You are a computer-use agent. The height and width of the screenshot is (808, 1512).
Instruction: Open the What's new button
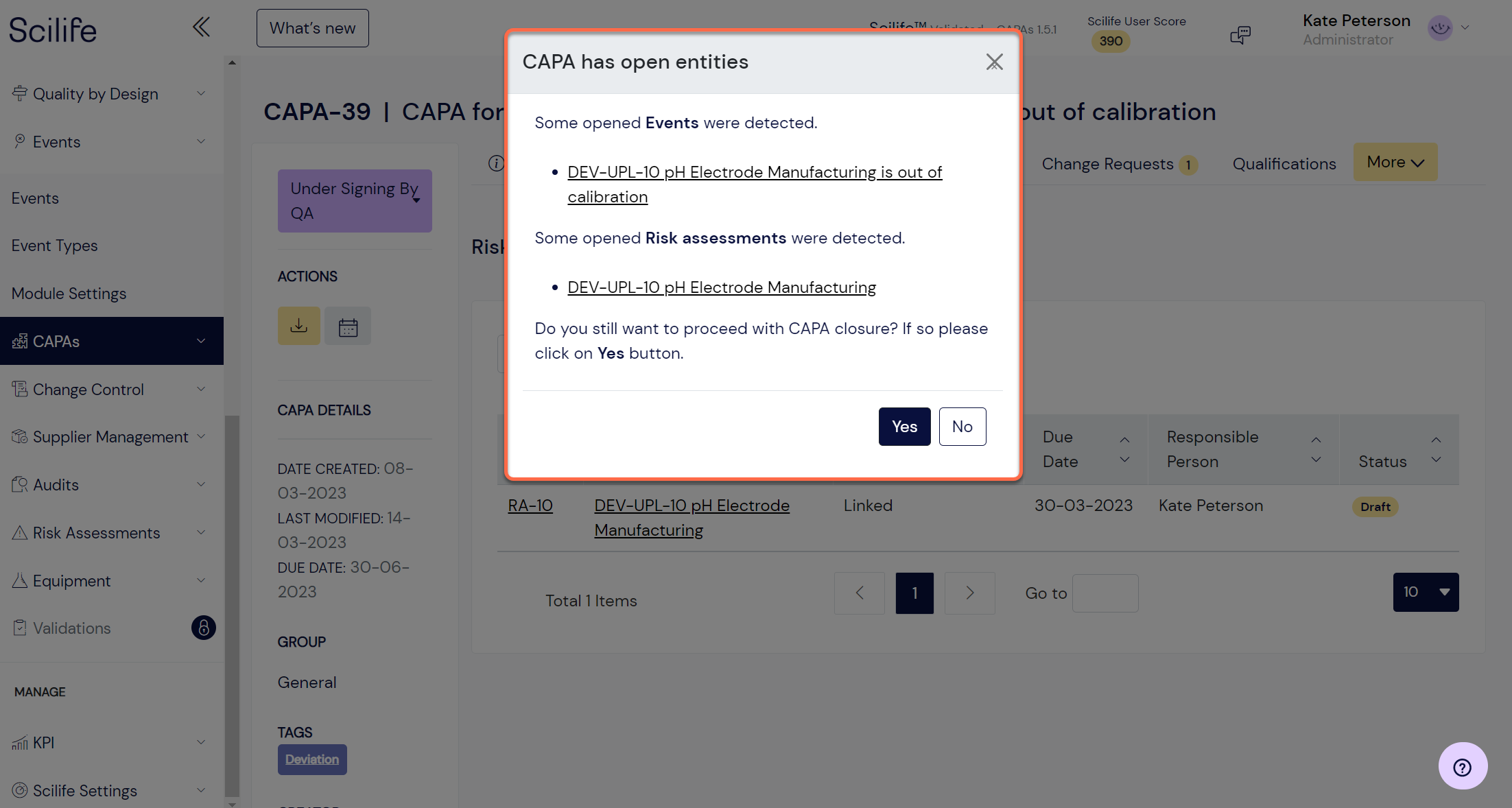pyautogui.click(x=313, y=28)
